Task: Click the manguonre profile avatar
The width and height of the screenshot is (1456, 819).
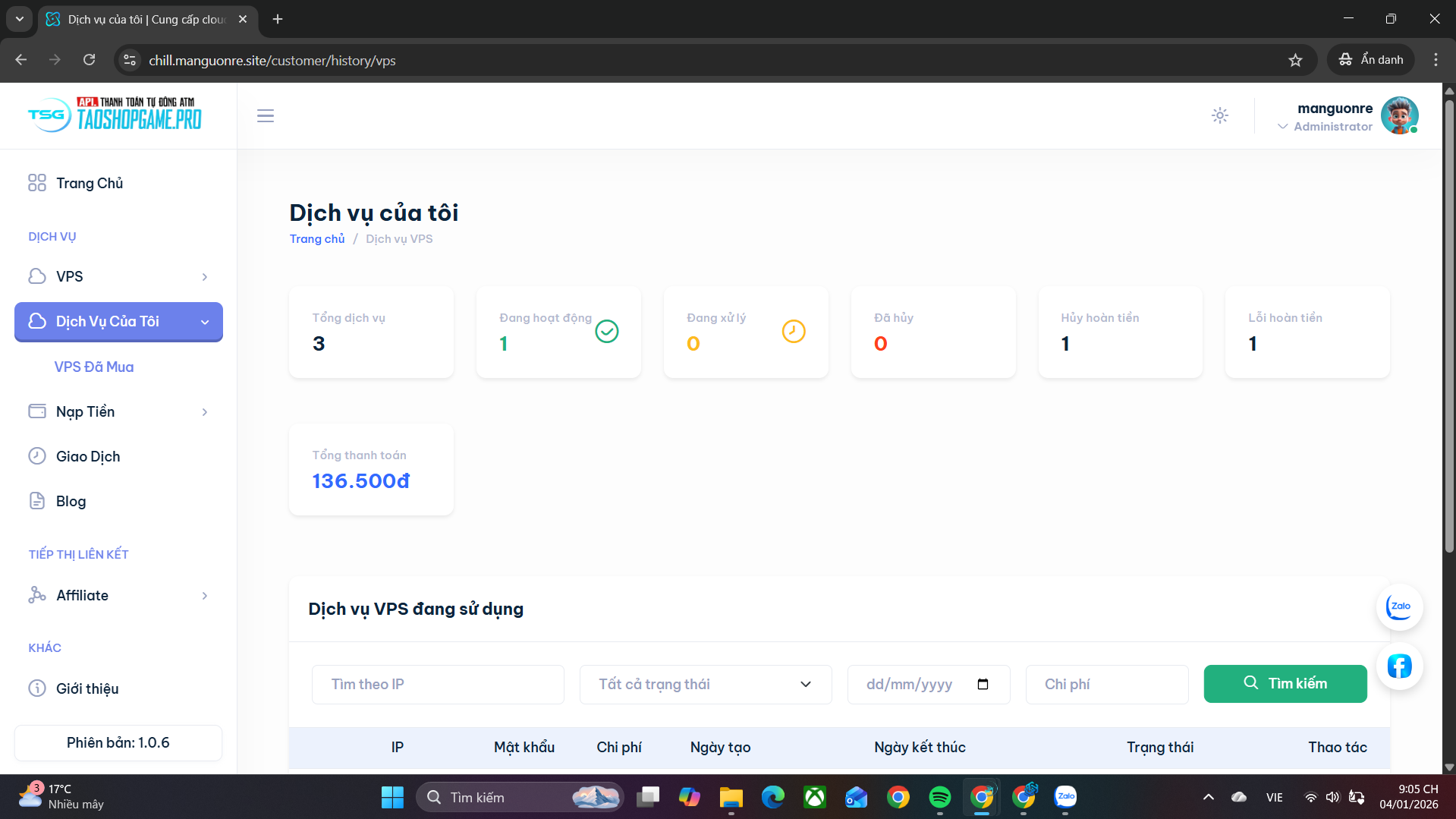Action: point(1398,116)
